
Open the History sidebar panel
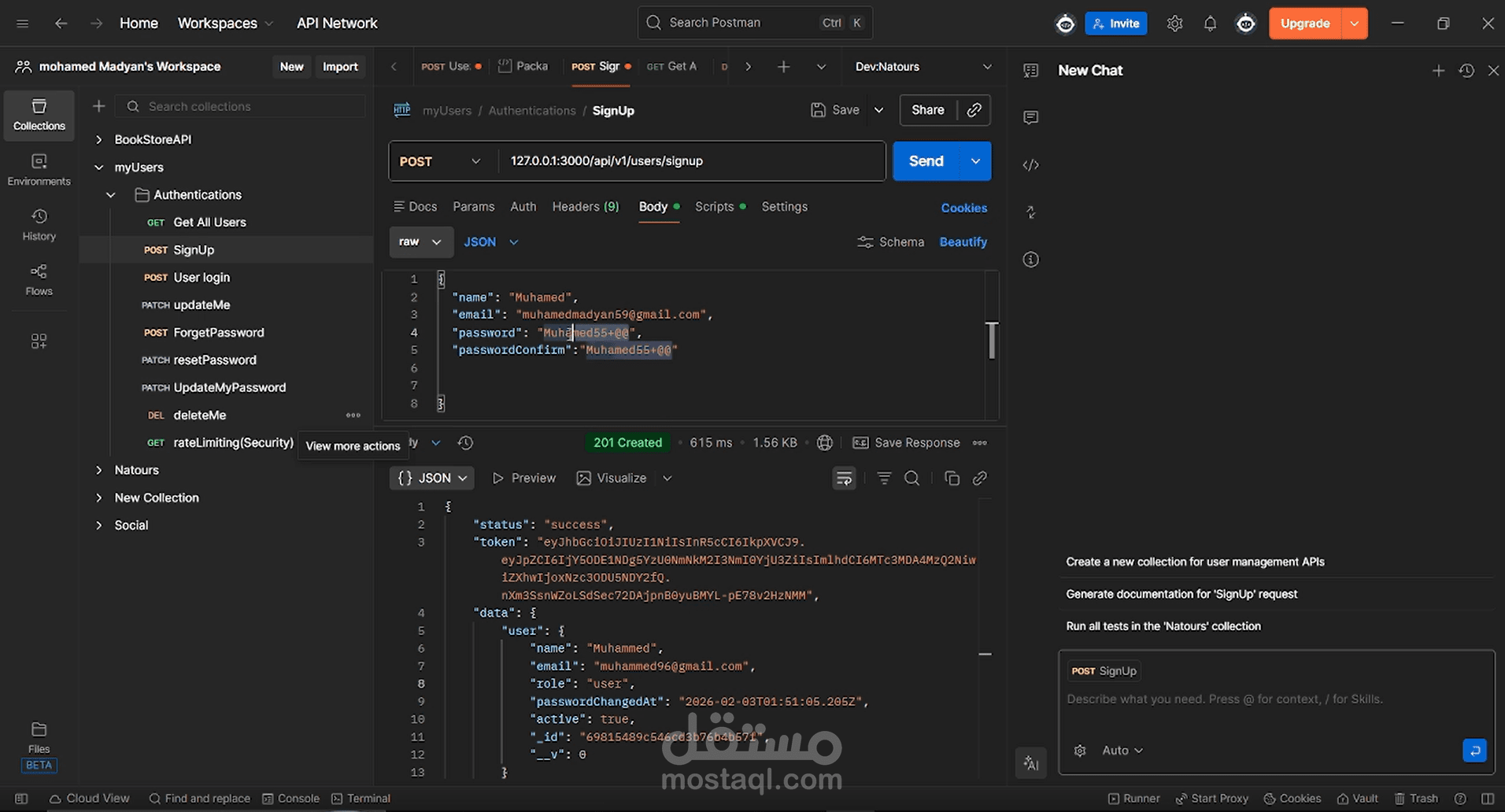tap(39, 225)
